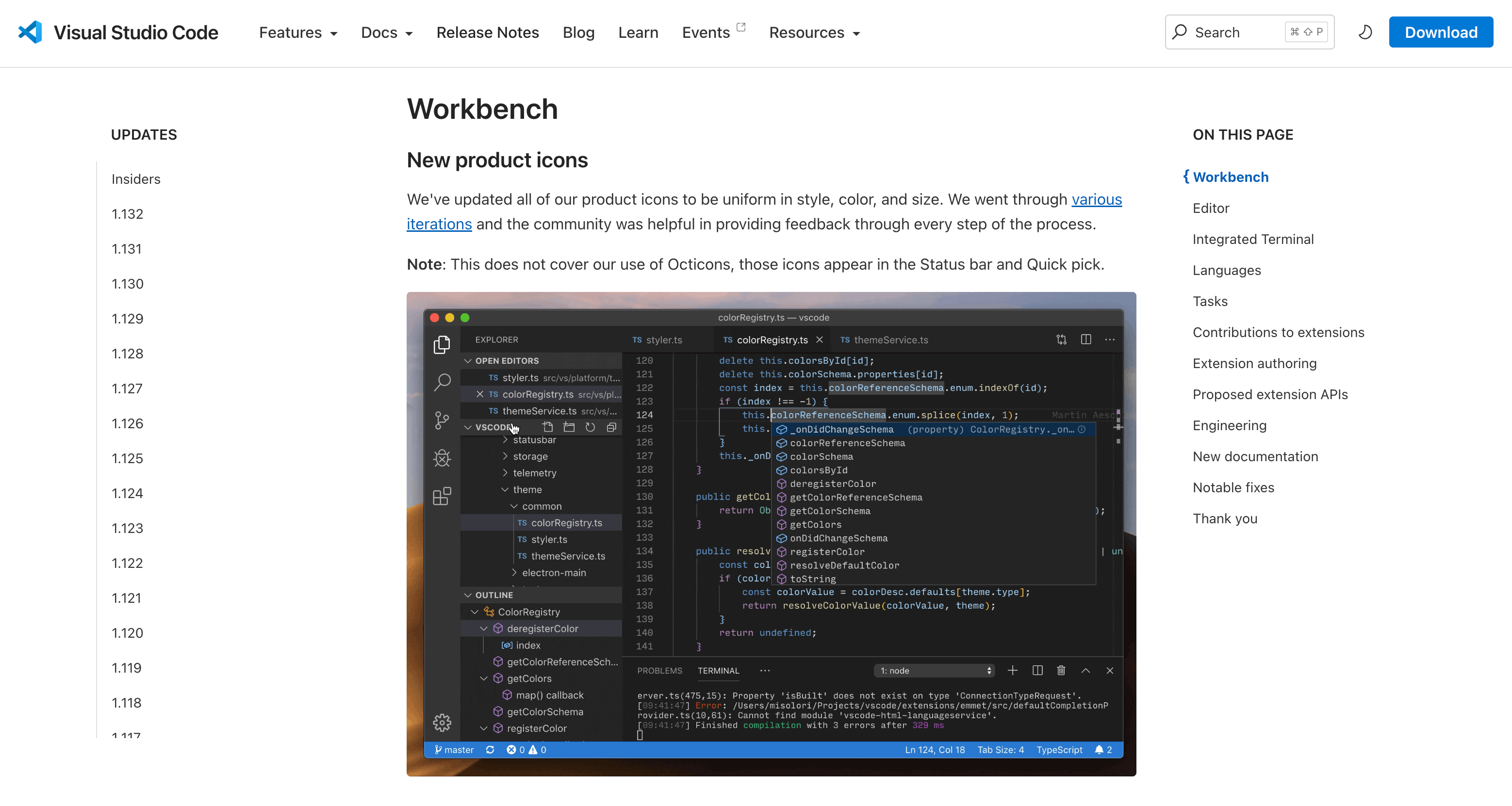Open the Resources dropdown menu
Screen dimensions: 1512x806
[815, 33]
